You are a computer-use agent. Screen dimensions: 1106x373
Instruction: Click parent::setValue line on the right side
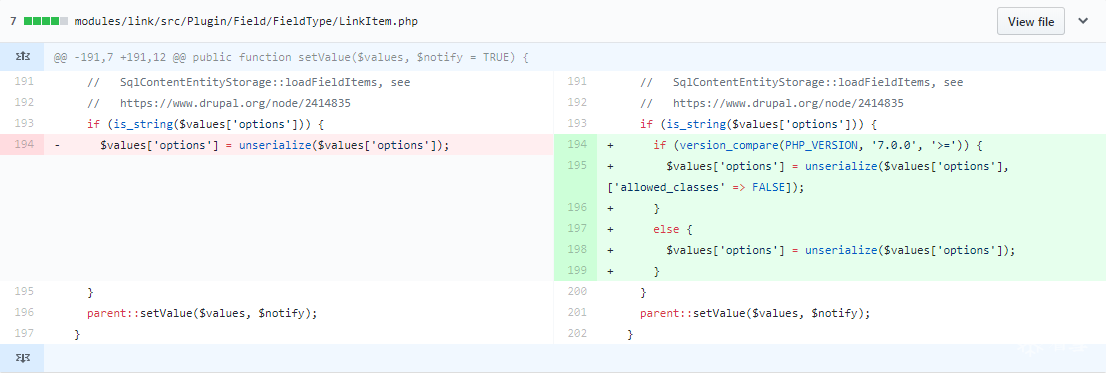tap(755, 313)
